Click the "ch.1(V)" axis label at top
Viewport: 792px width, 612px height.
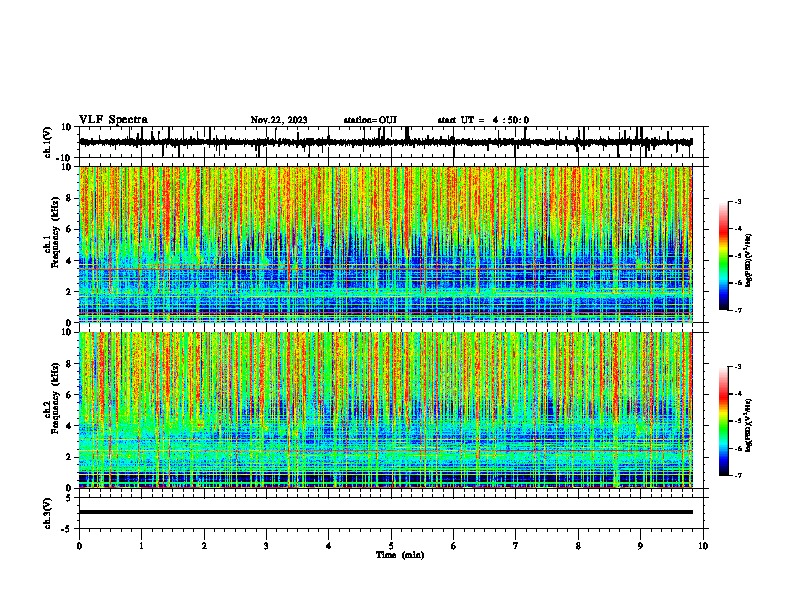pyautogui.click(x=48, y=142)
